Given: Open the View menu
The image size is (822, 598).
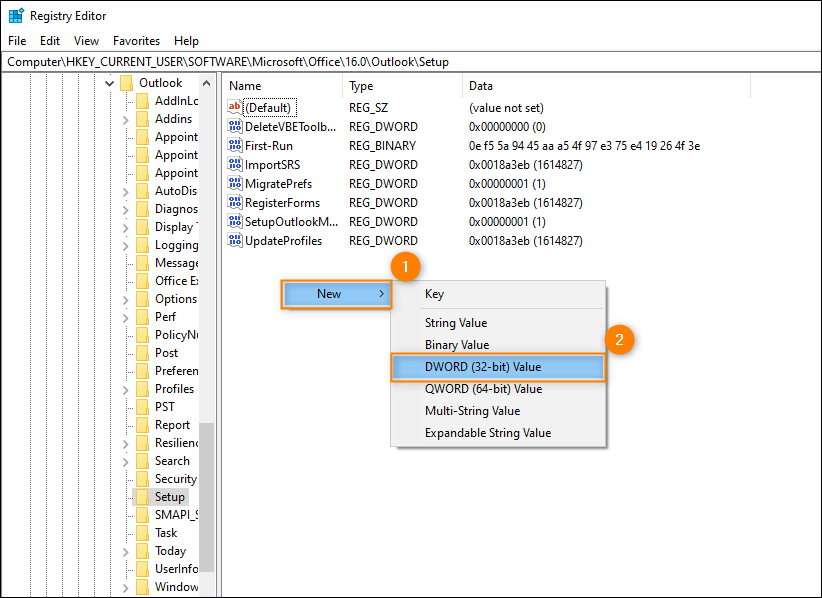Looking at the screenshot, I should (x=86, y=41).
